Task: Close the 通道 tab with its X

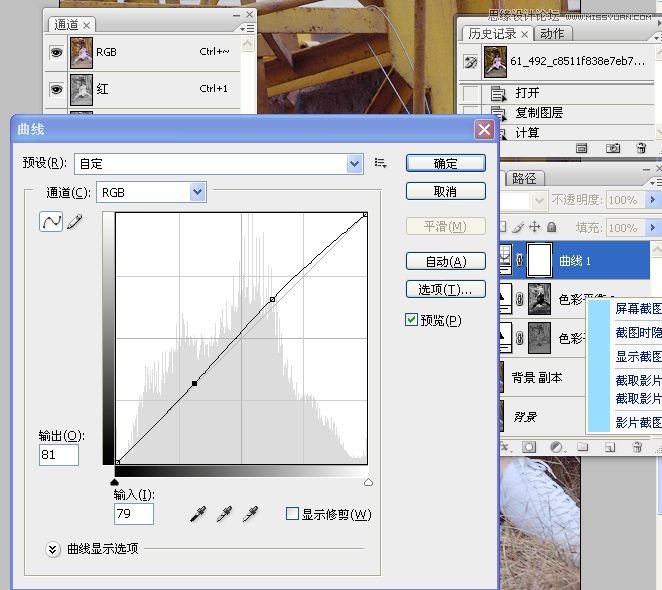Action: (87, 25)
